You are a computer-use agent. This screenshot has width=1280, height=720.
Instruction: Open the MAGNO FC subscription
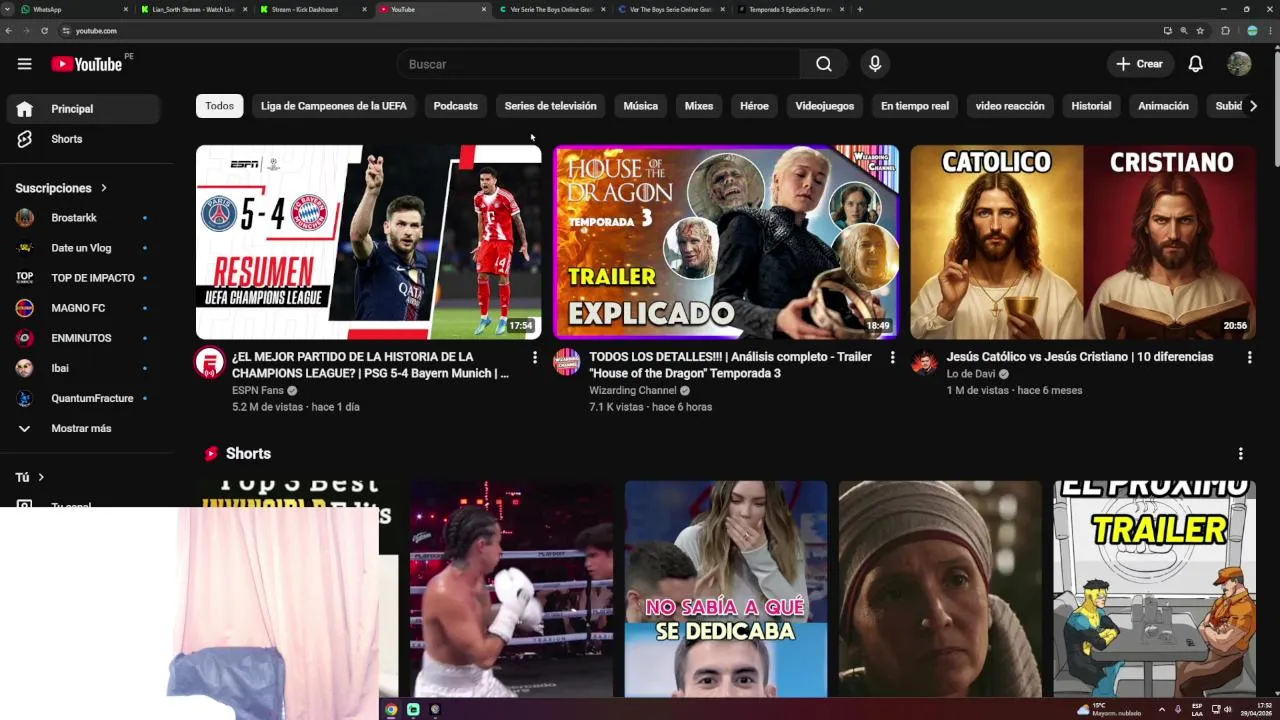coord(83,308)
